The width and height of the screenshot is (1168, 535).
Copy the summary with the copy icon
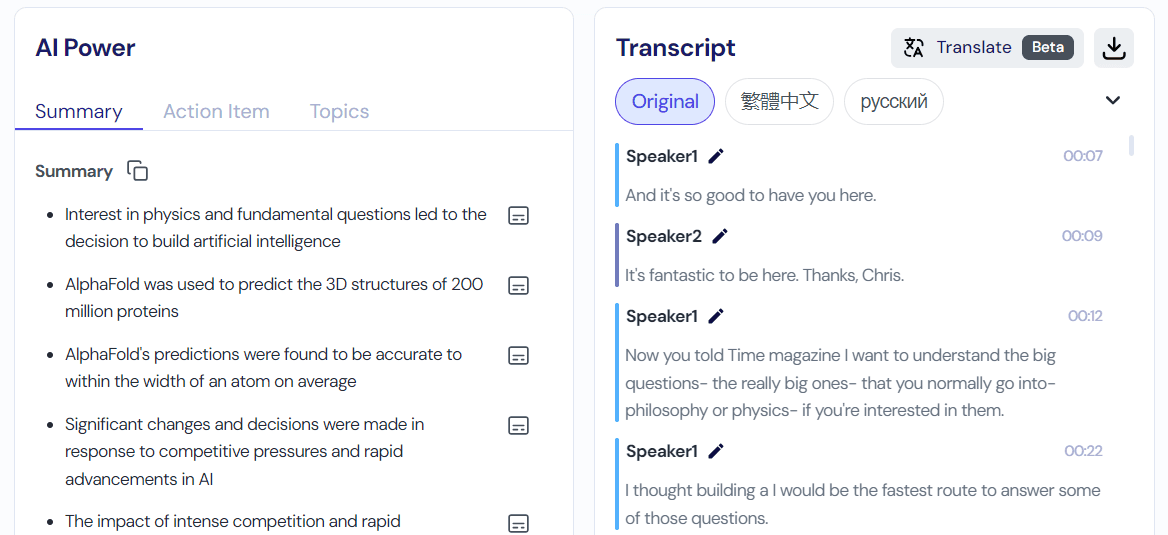click(x=138, y=171)
